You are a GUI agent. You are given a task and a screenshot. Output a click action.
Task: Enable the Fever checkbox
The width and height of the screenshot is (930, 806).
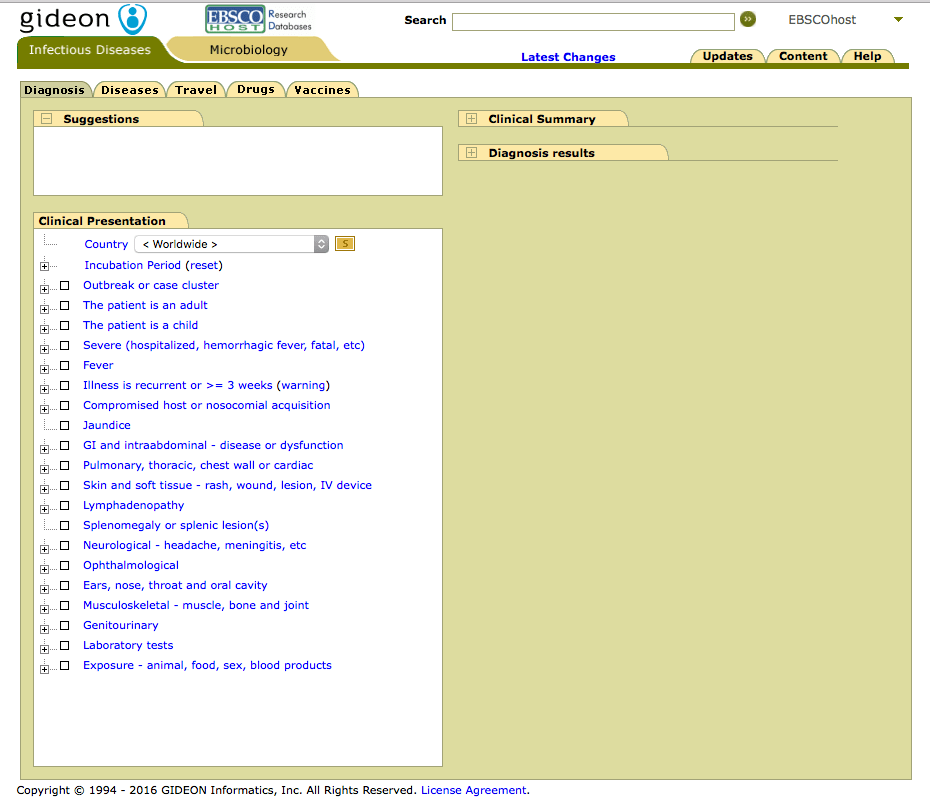point(64,365)
